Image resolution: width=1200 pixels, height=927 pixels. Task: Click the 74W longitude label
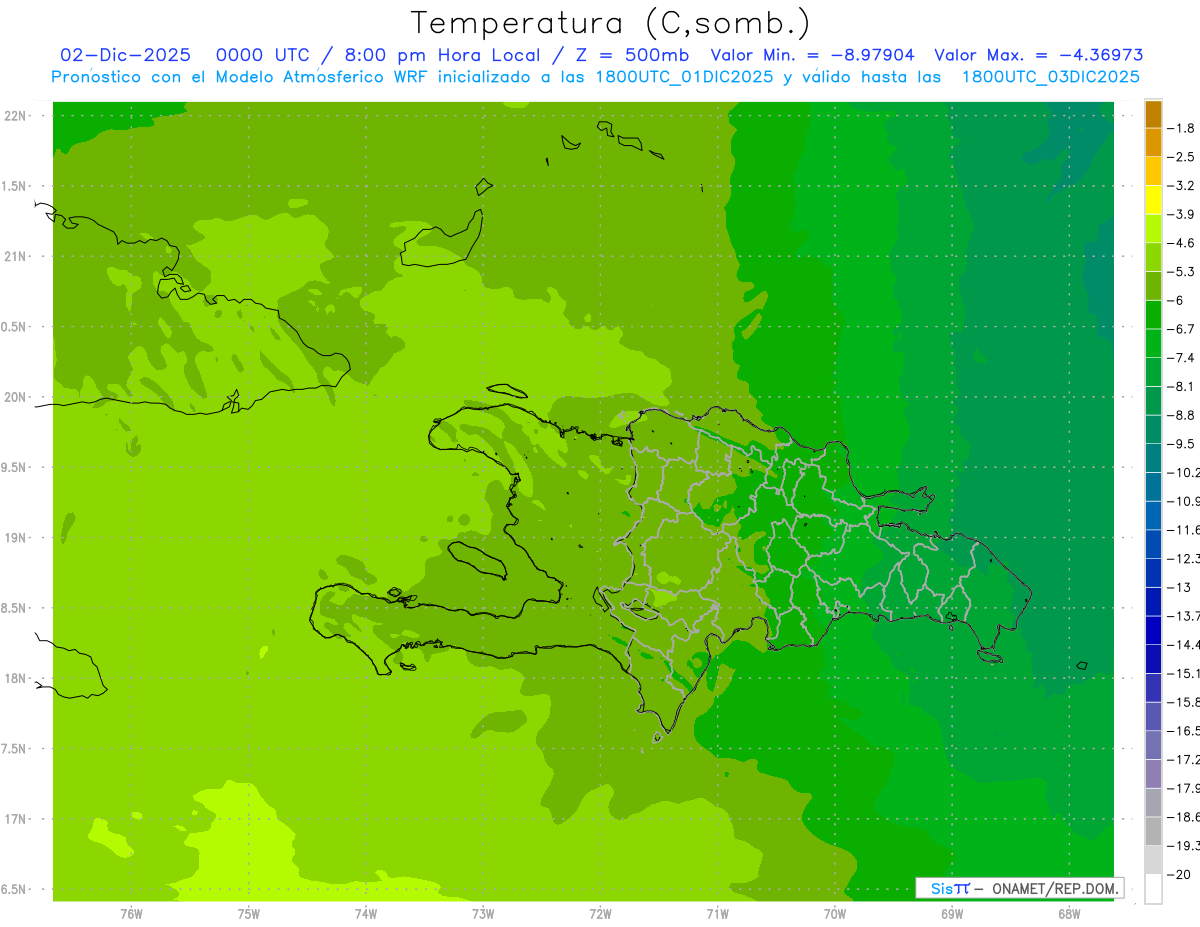click(365, 913)
